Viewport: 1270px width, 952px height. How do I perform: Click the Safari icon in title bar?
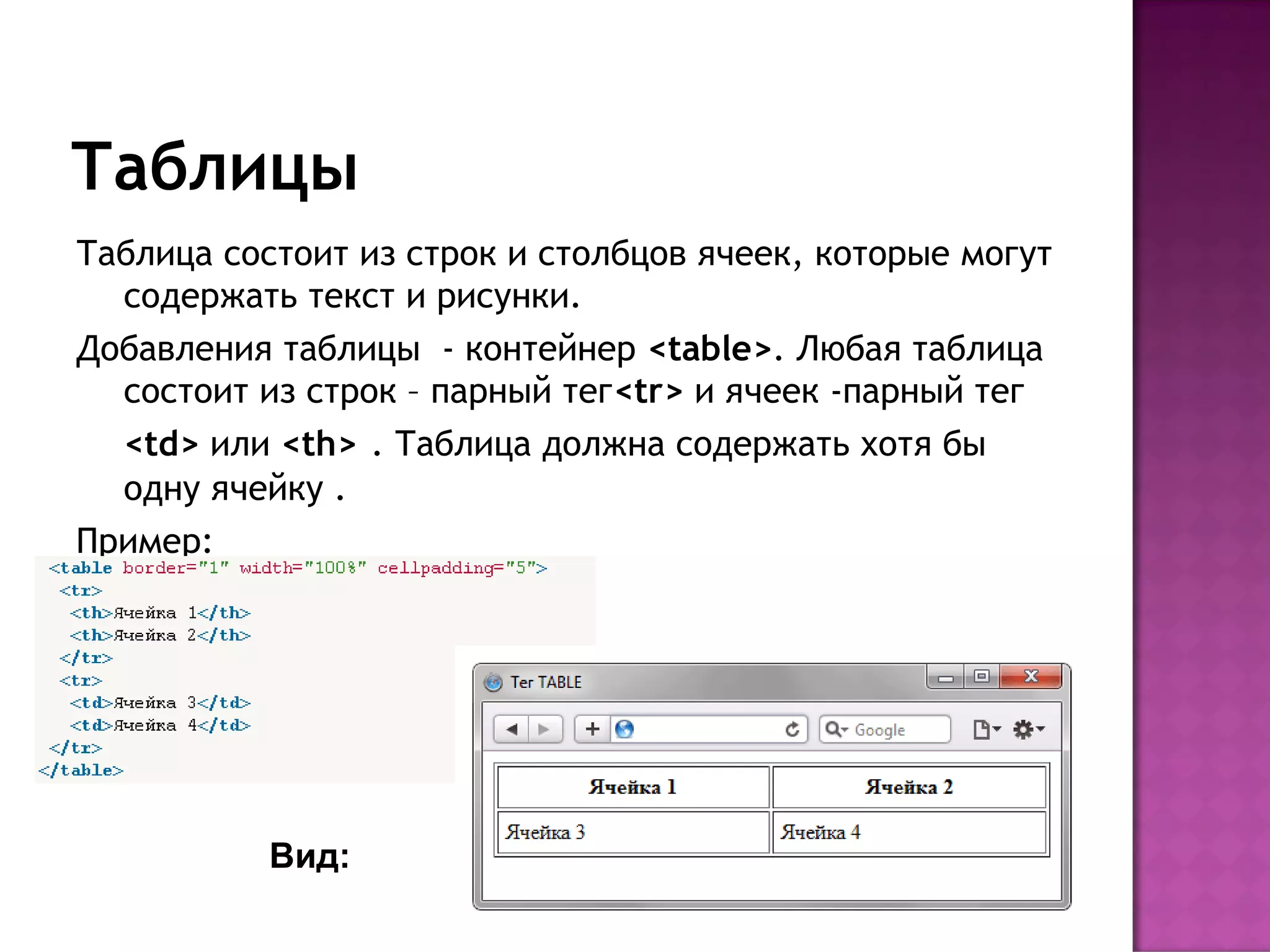493,682
